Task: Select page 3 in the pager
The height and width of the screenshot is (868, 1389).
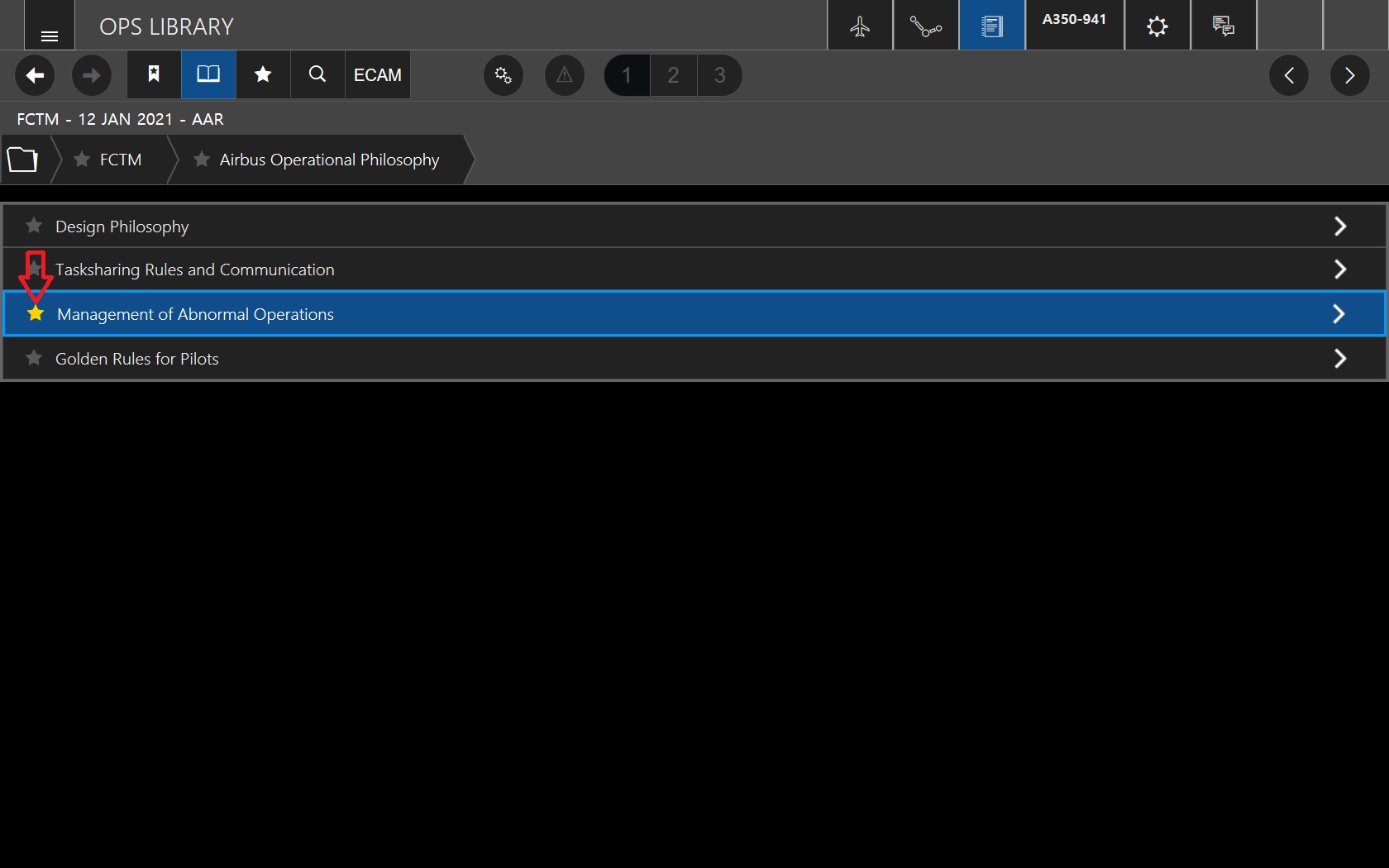Action: pos(719,75)
